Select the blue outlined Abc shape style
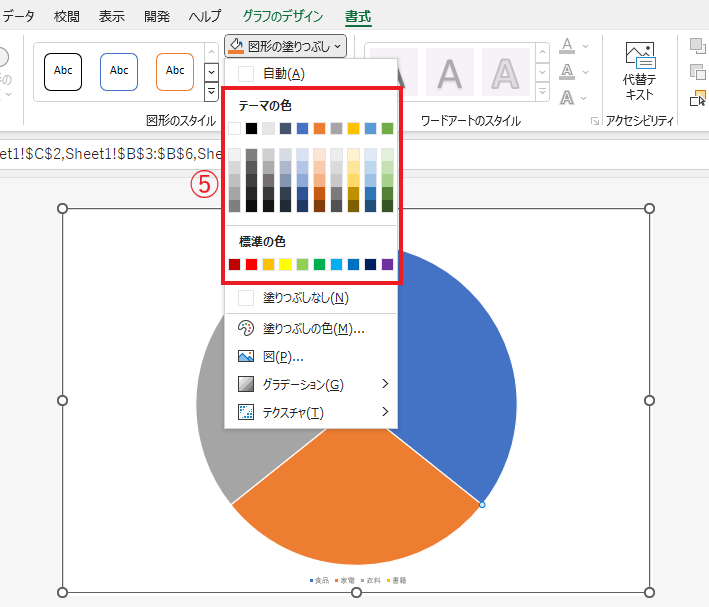This screenshot has height=607, width=709. coord(119,71)
